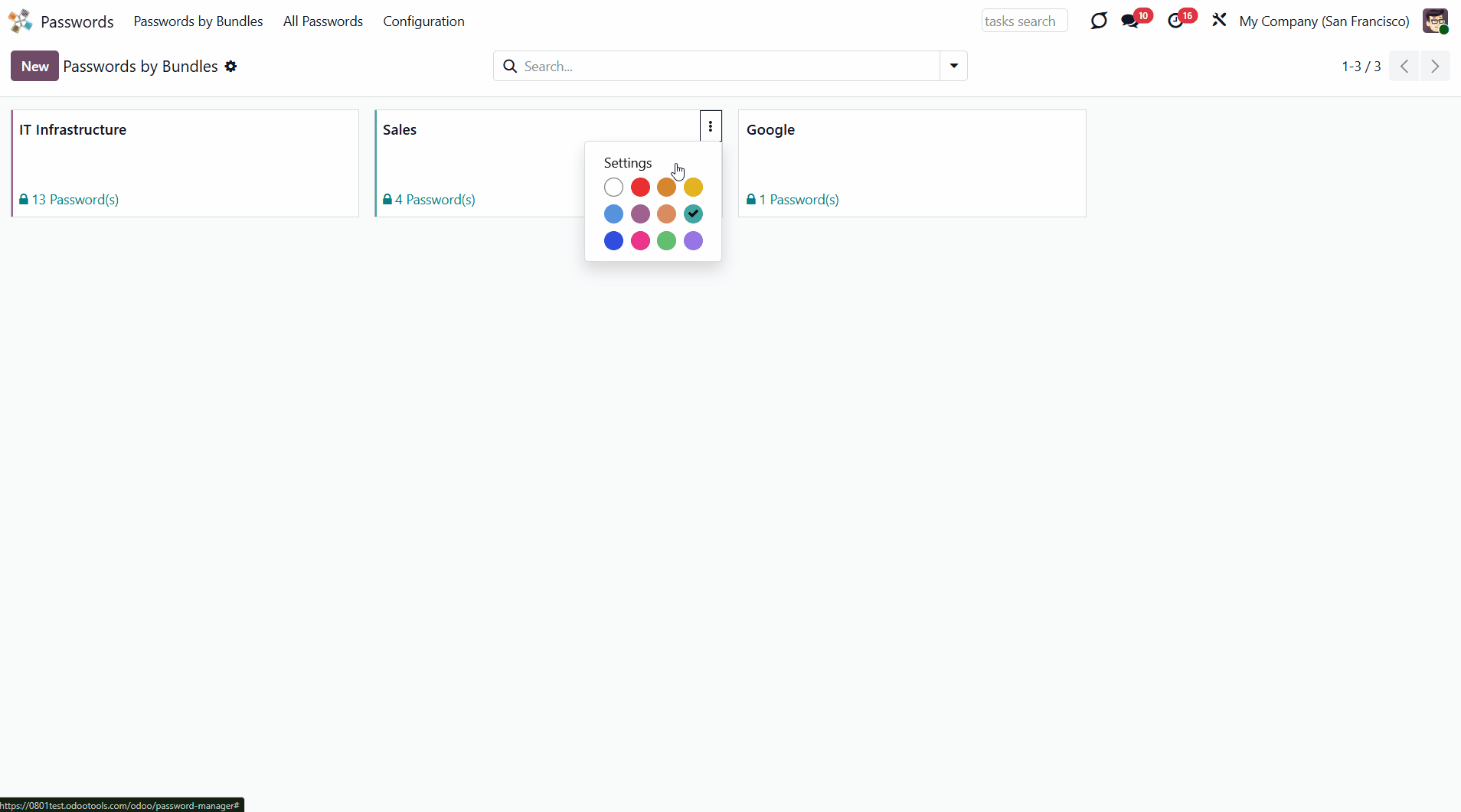The width and height of the screenshot is (1461, 812).
Task: Click the Passwords app logo icon
Action: pyautogui.click(x=21, y=21)
